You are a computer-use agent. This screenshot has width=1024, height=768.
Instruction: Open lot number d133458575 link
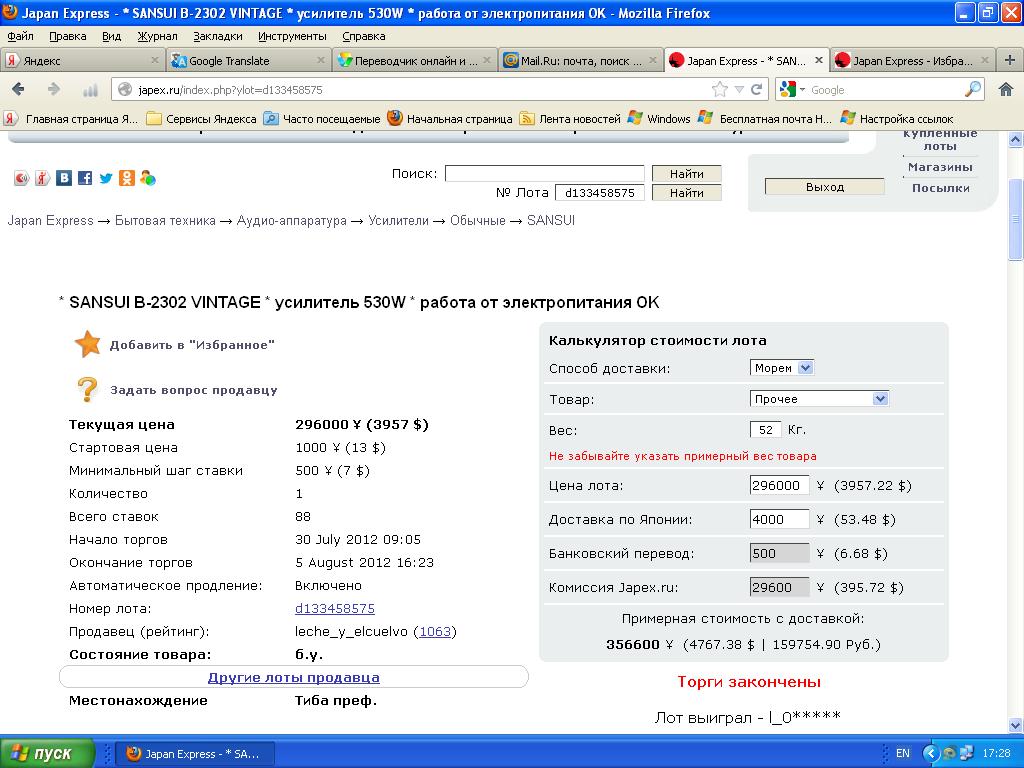pos(335,608)
